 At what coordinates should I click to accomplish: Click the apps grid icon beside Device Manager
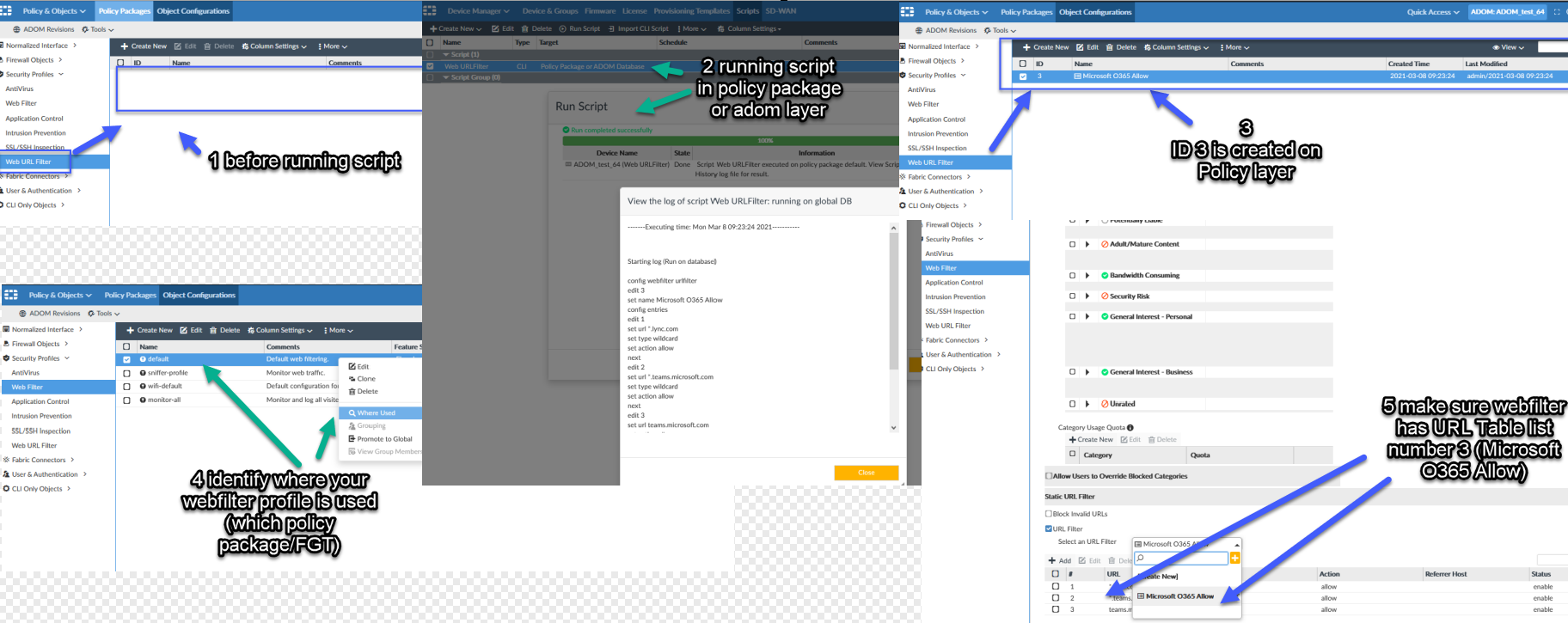tap(430, 11)
